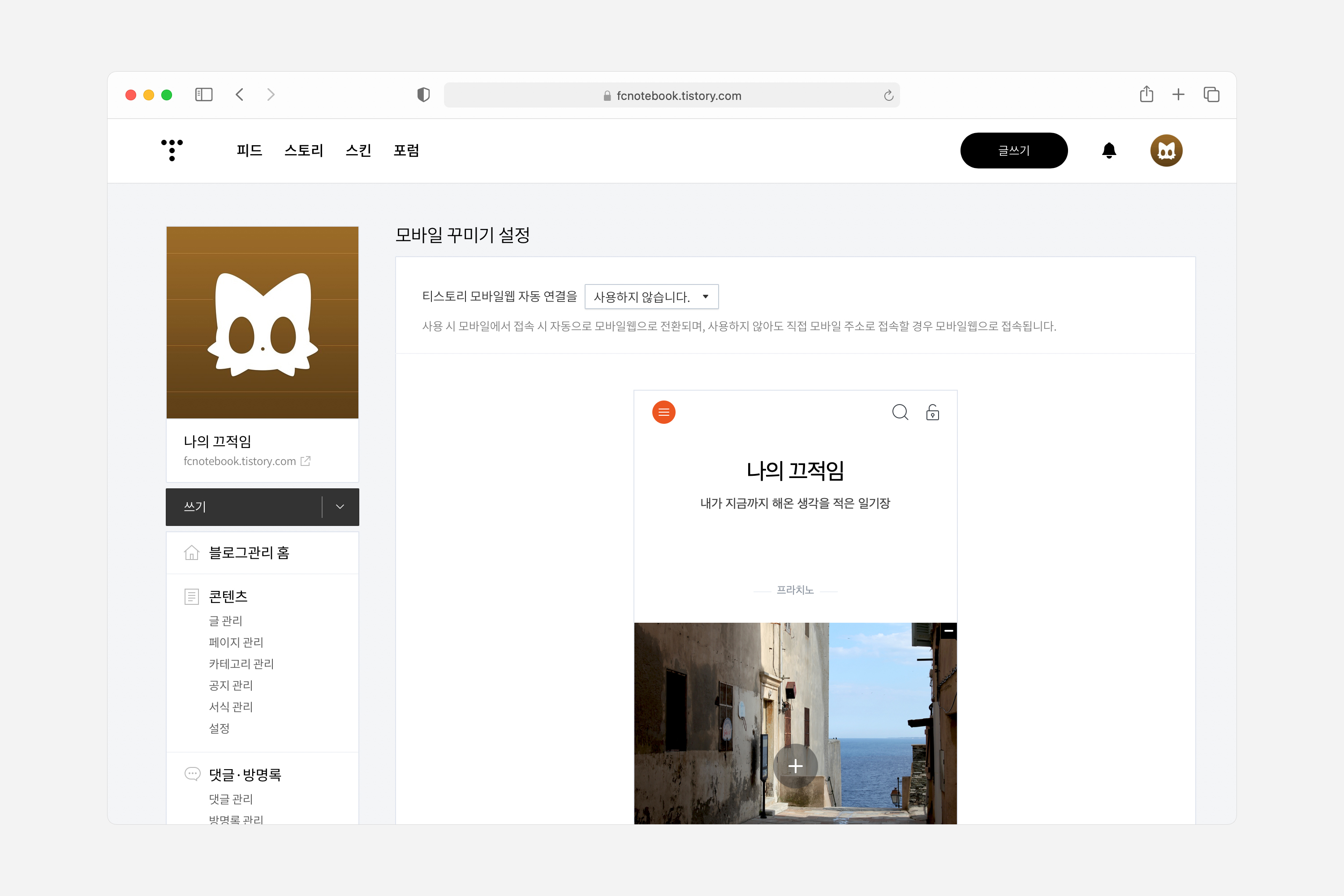Open the profile avatar menu

(x=1166, y=150)
